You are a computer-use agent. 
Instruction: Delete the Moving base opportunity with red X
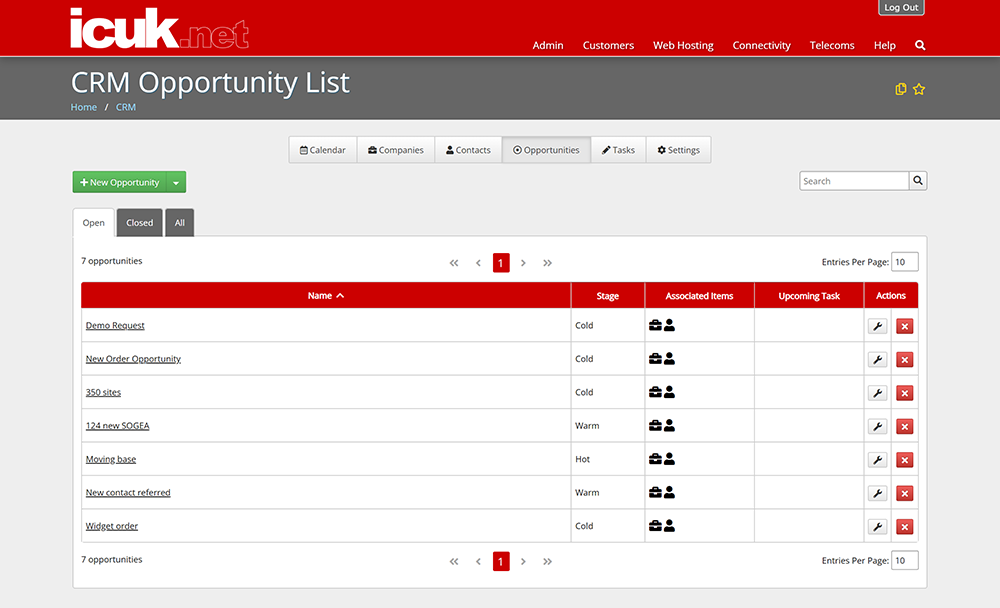point(904,460)
